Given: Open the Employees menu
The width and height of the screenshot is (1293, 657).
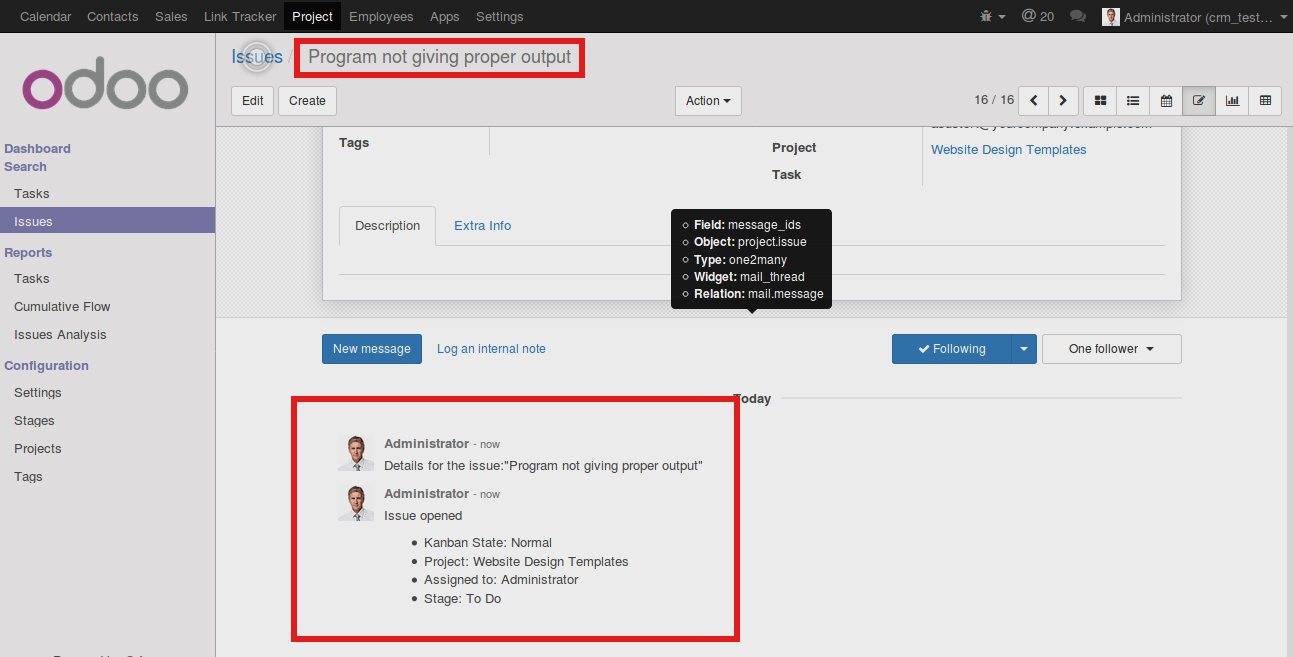Looking at the screenshot, I should click(x=381, y=16).
